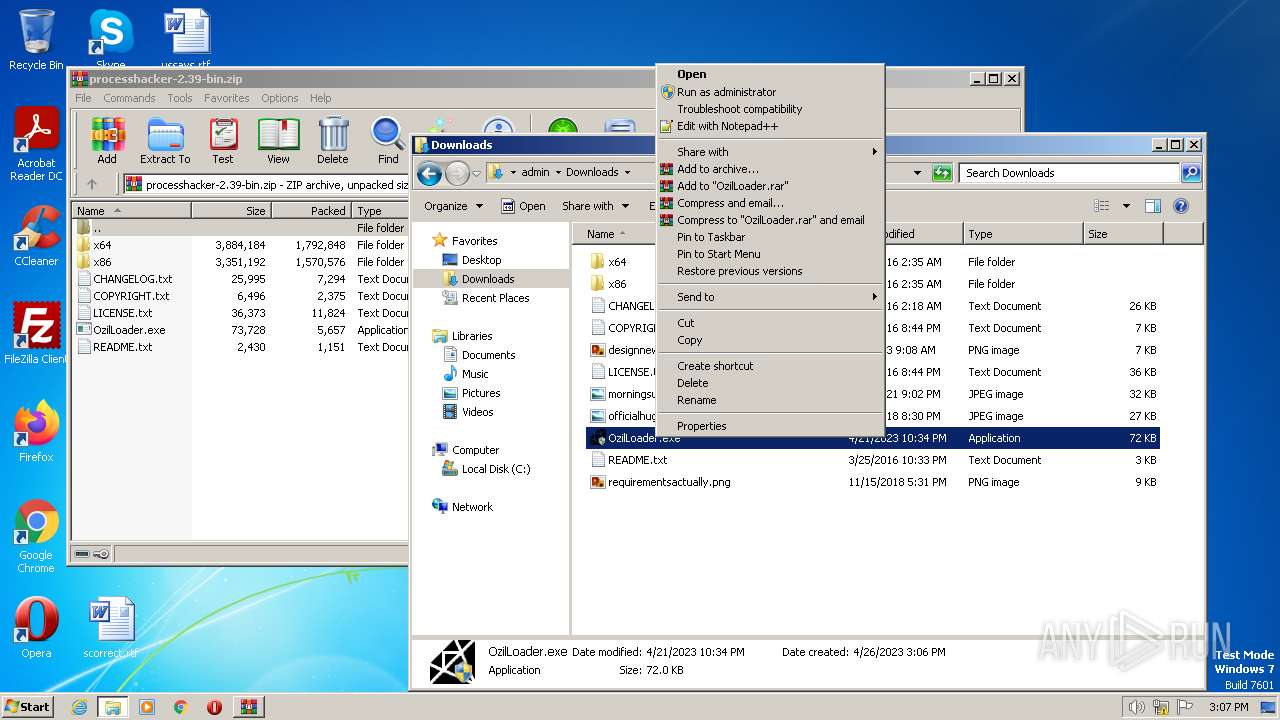Expand Share with submenu in context menu

770,152
